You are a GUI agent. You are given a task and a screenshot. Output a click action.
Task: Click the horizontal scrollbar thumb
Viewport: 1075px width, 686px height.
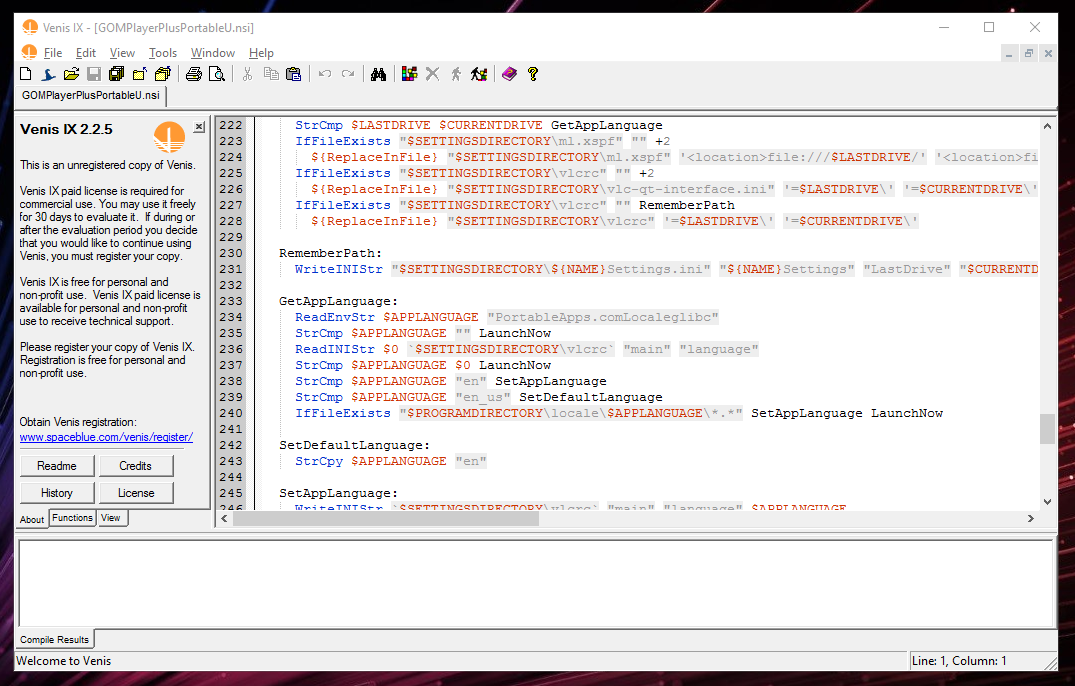(x=386, y=519)
